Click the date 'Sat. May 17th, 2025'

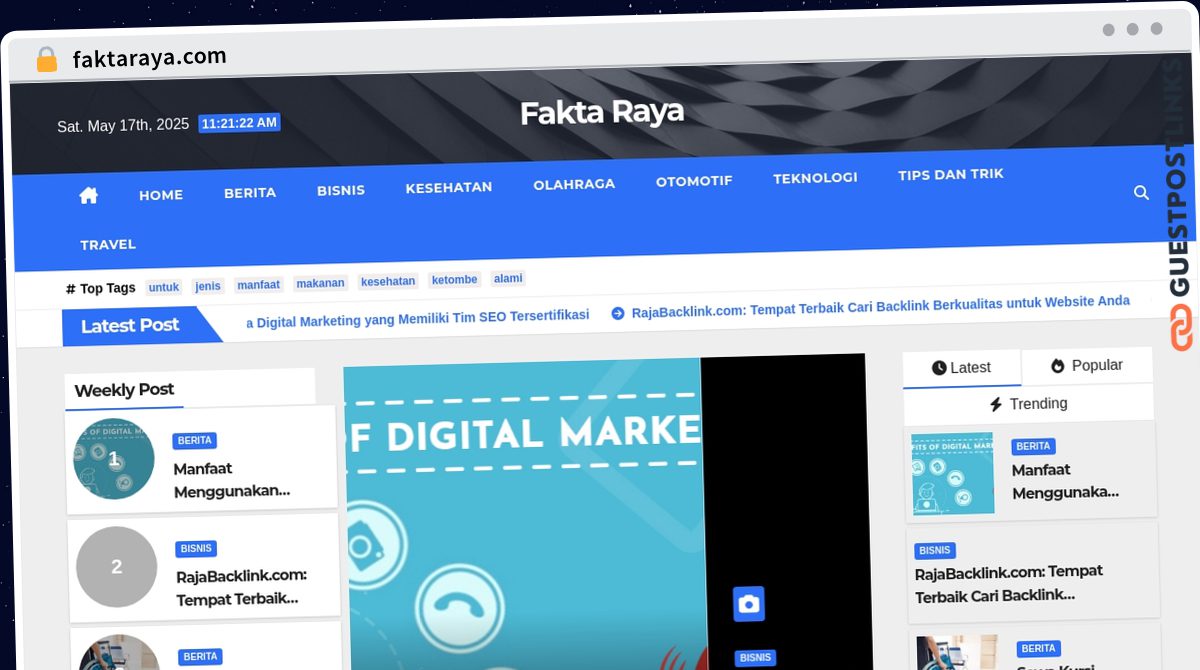123,126
